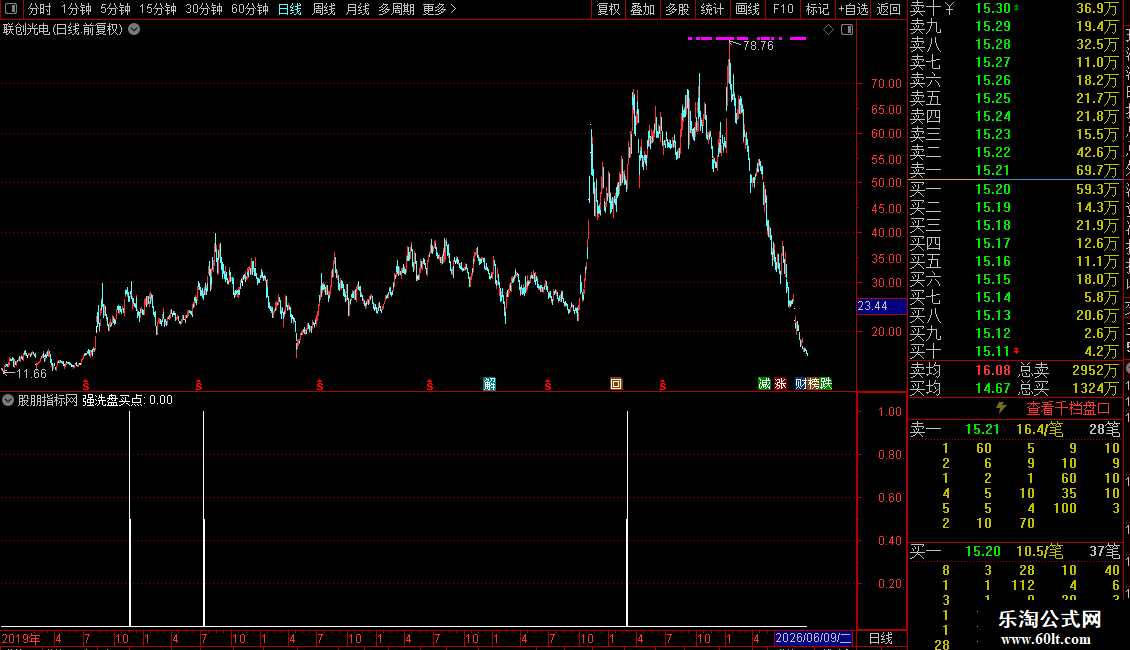This screenshot has width=1130, height=650.
Task: Click the 返回 back button
Action: pyautogui.click(x=889, y=9)
